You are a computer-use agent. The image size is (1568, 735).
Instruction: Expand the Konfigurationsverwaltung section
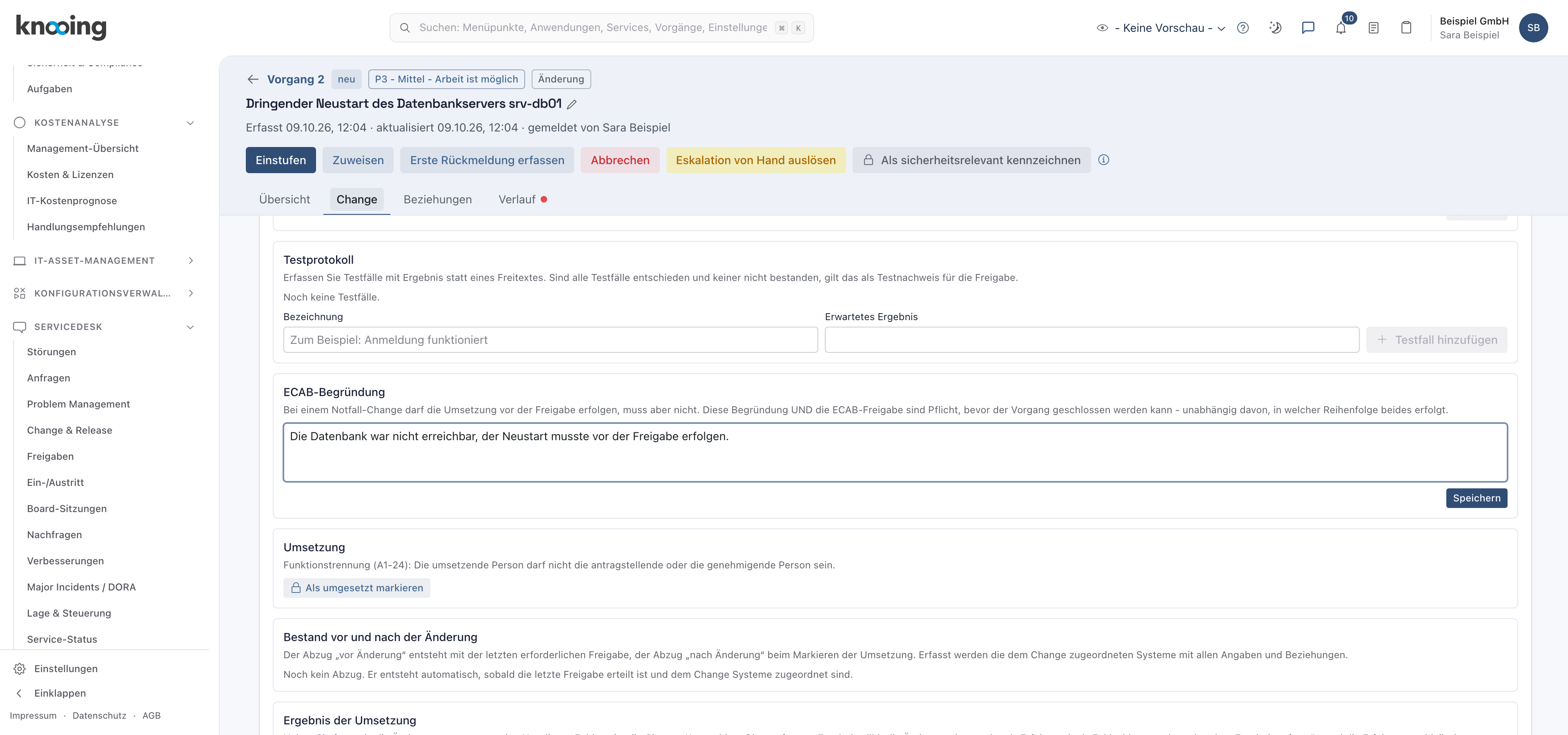(x=191, y=293)
